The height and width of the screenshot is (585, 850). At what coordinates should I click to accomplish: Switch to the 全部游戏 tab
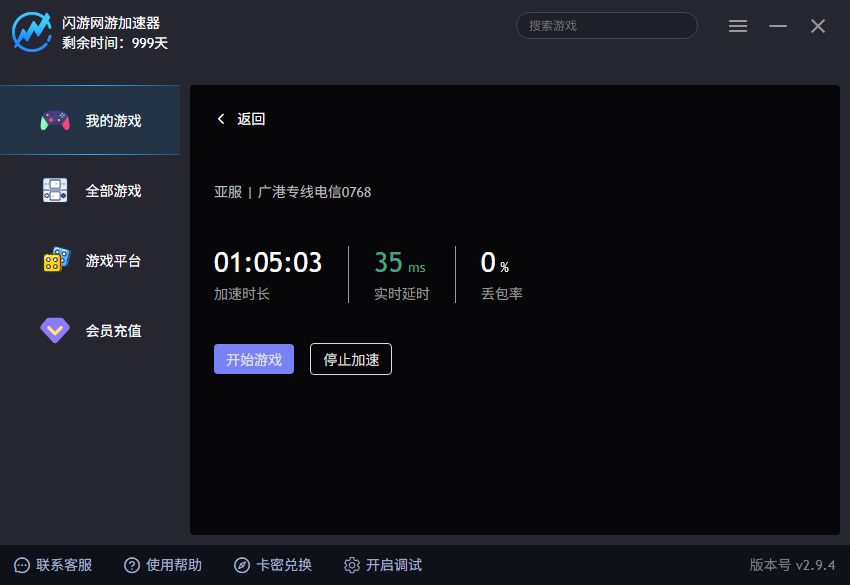[113, 191]
